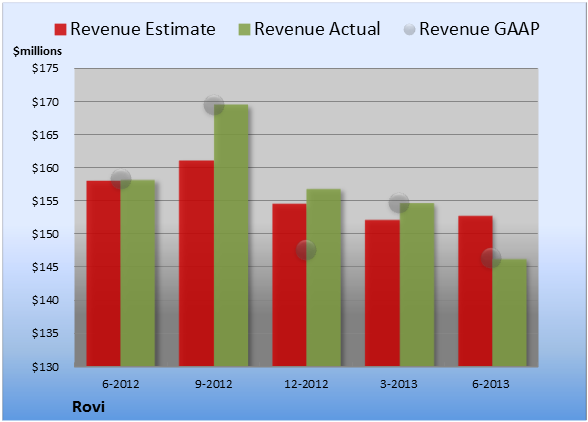Click the red Revenue Estimate legend swatch

[x=60, y=30]
